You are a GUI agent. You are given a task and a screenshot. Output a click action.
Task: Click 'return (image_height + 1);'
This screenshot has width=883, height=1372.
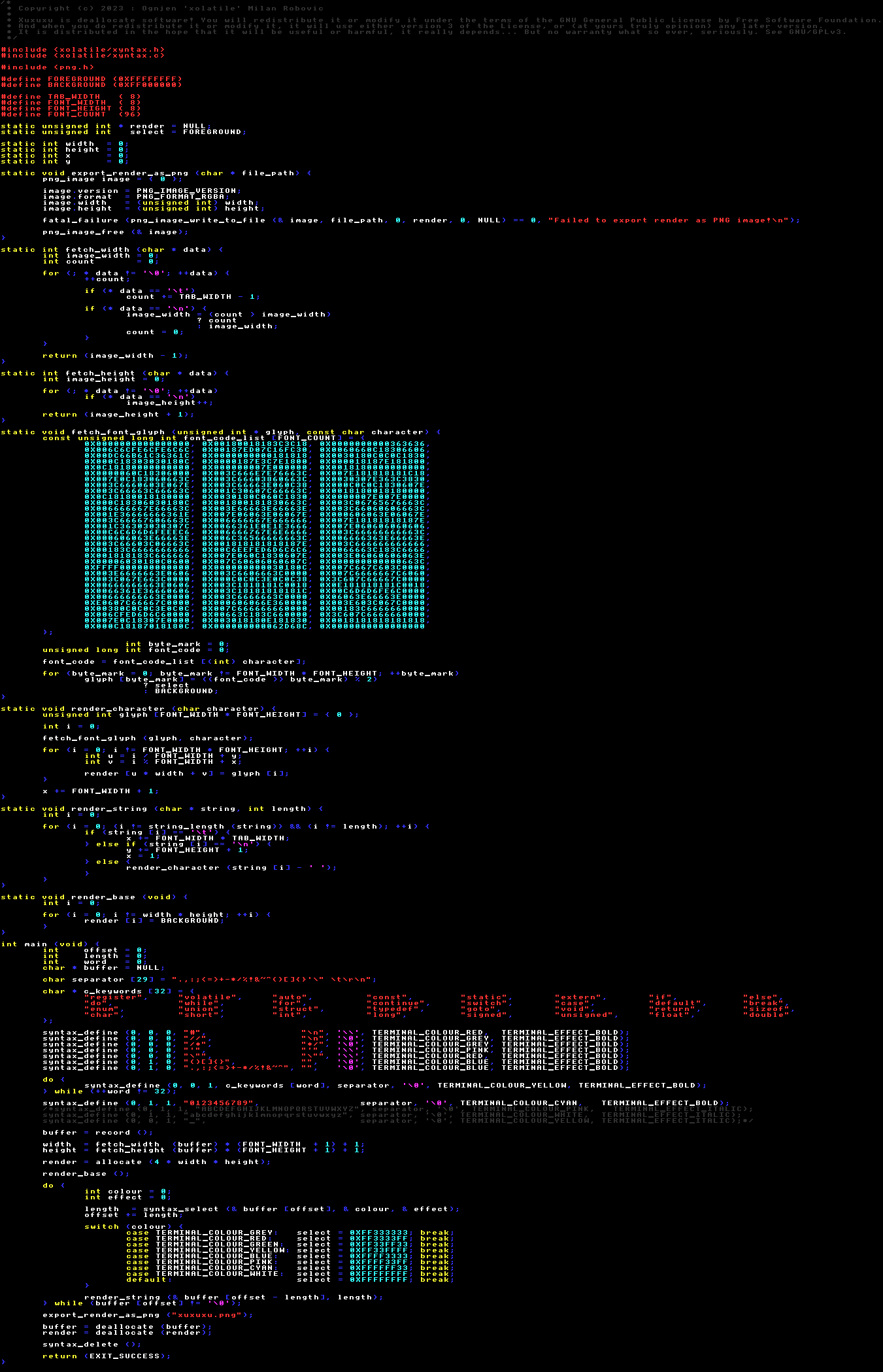tap(118, 415)
